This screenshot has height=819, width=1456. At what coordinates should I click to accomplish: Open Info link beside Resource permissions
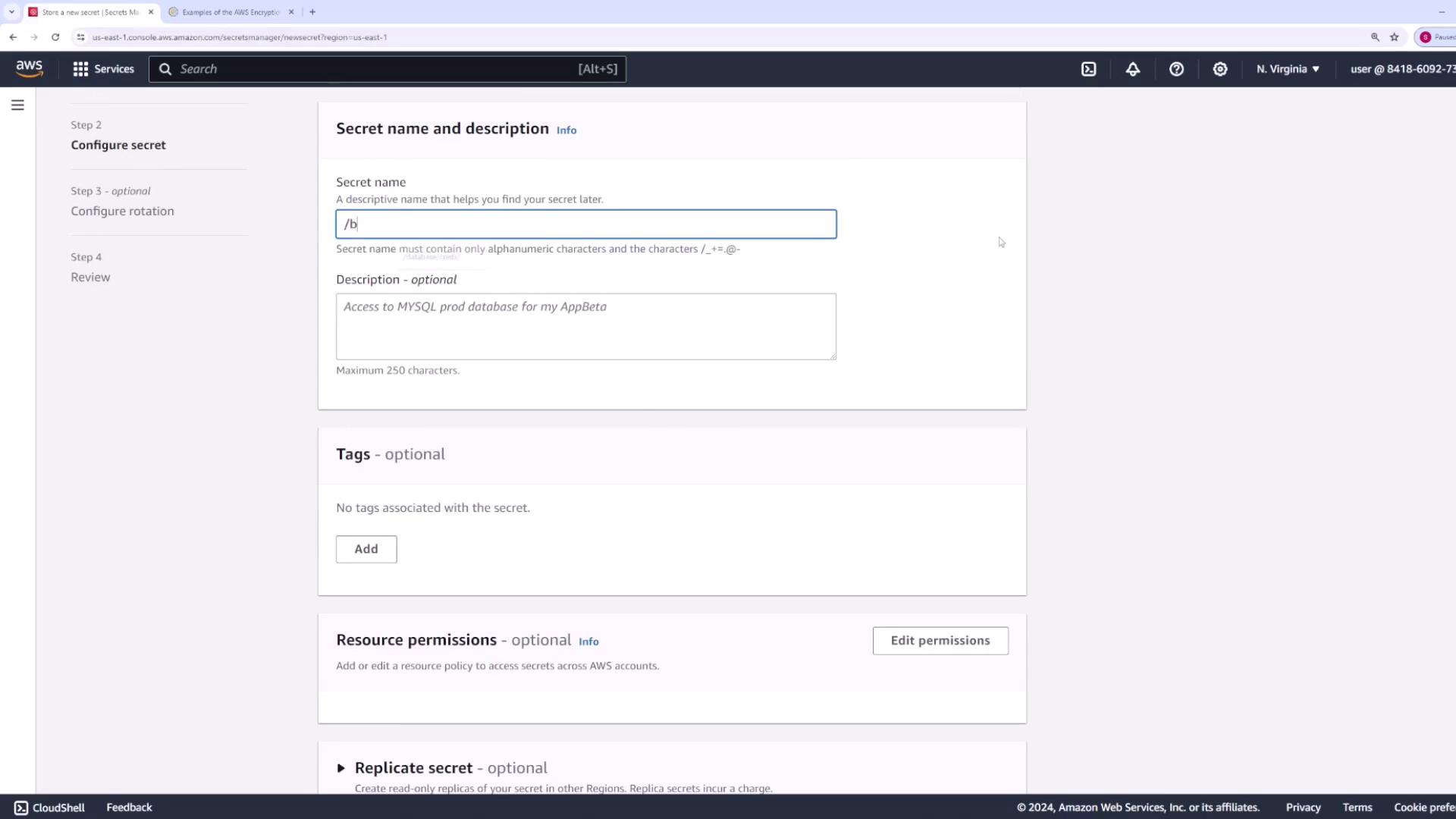click(588, 642)
